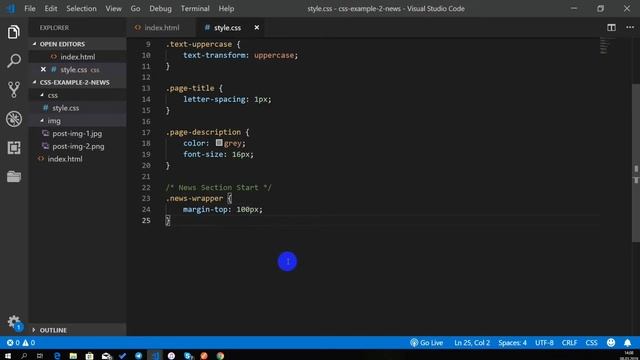This screenshot has height=360, width=640.
Task: Open the Terminal menu
Action: coord(195,8)
